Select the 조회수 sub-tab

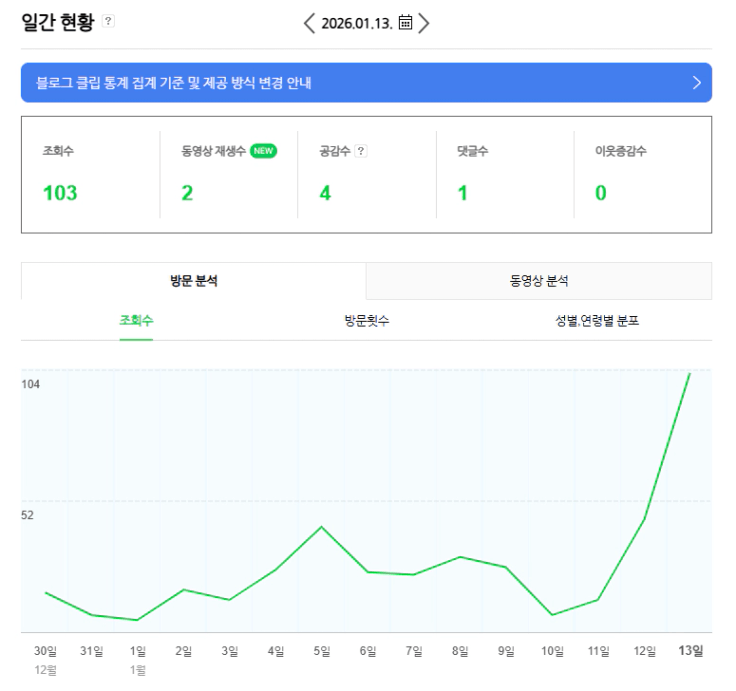[136, 321]
